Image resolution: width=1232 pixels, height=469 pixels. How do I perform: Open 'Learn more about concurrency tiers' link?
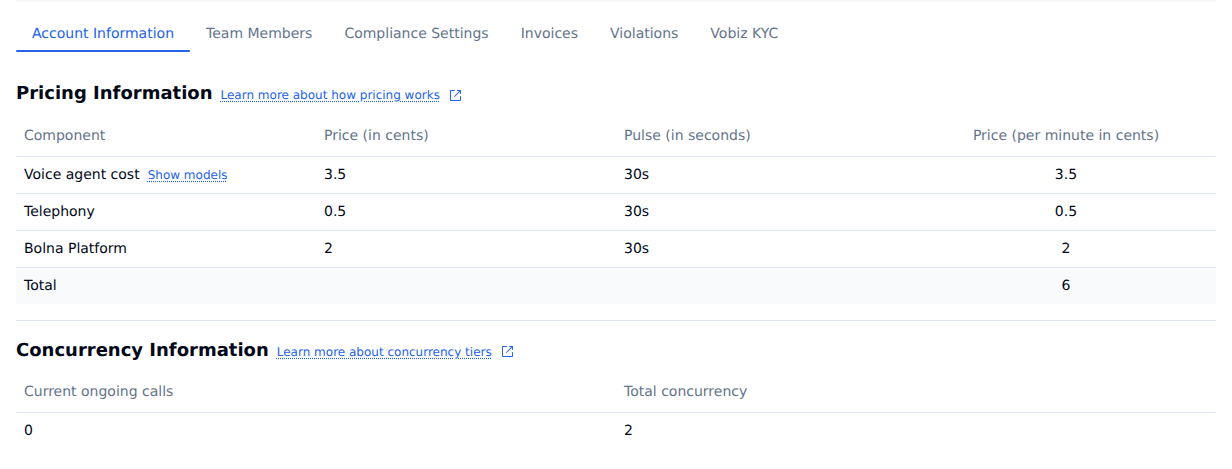point(384,352)
